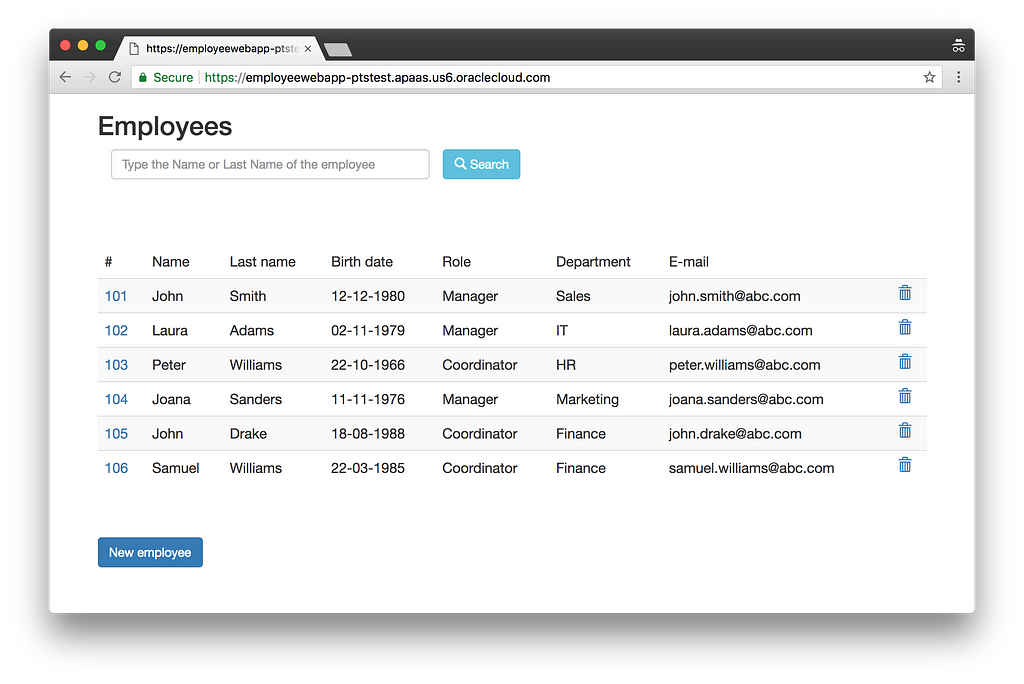Viewport: 1024px width, 684px height.
Task: Click email joana.sanders@abc.com
Action: click(x=746, y=399)
